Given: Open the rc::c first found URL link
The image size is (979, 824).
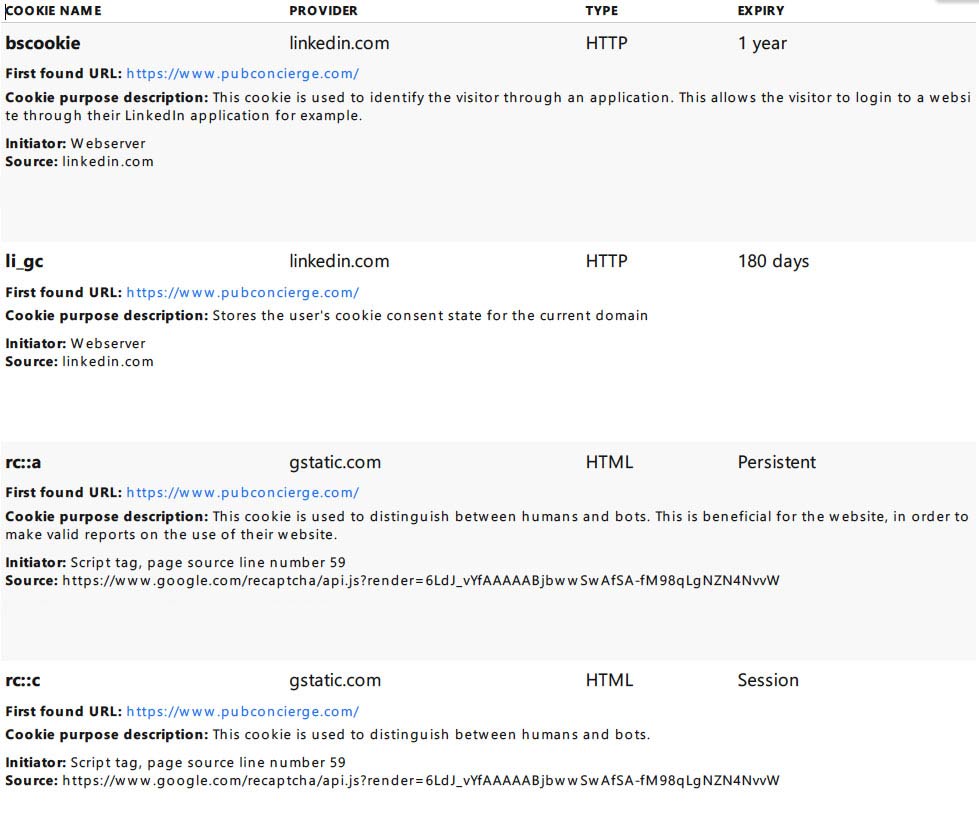Looking at the screenshot, I should (x=242, y=712).
